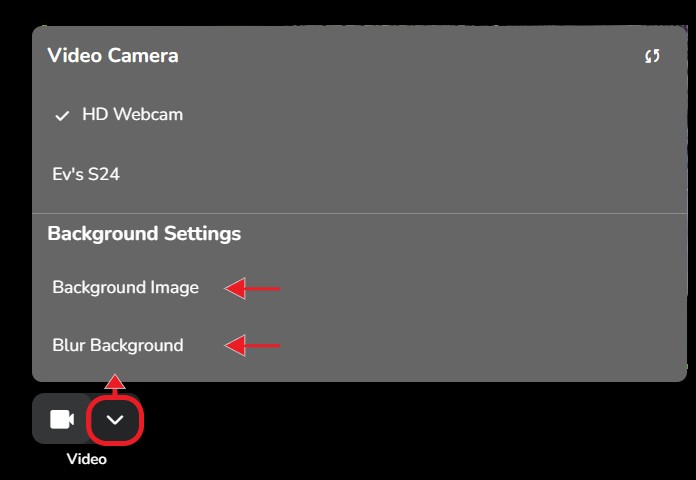Screen dimensions: 696x480
Task: Click the HD Webcam menu entry
Action: [132, 115]
